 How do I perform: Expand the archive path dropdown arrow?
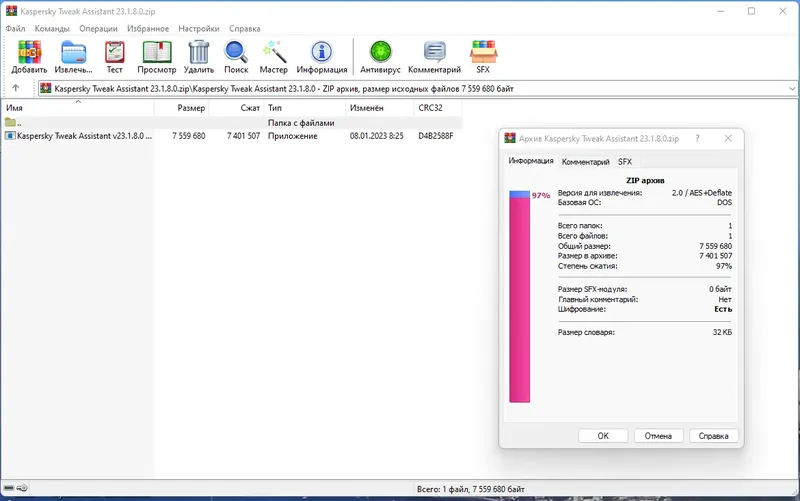(x=792, y=88)
